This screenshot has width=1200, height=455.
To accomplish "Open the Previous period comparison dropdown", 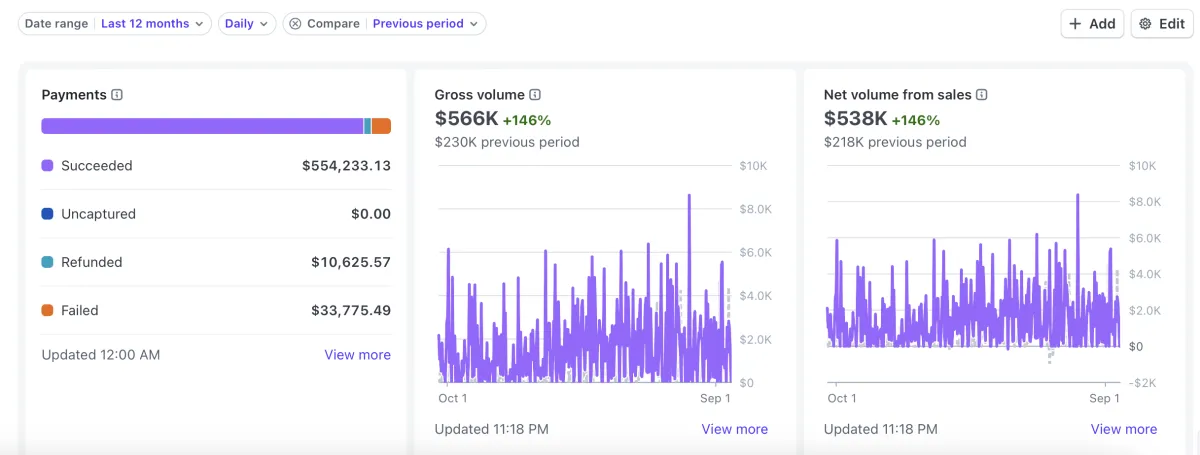I will pos(426,24).
